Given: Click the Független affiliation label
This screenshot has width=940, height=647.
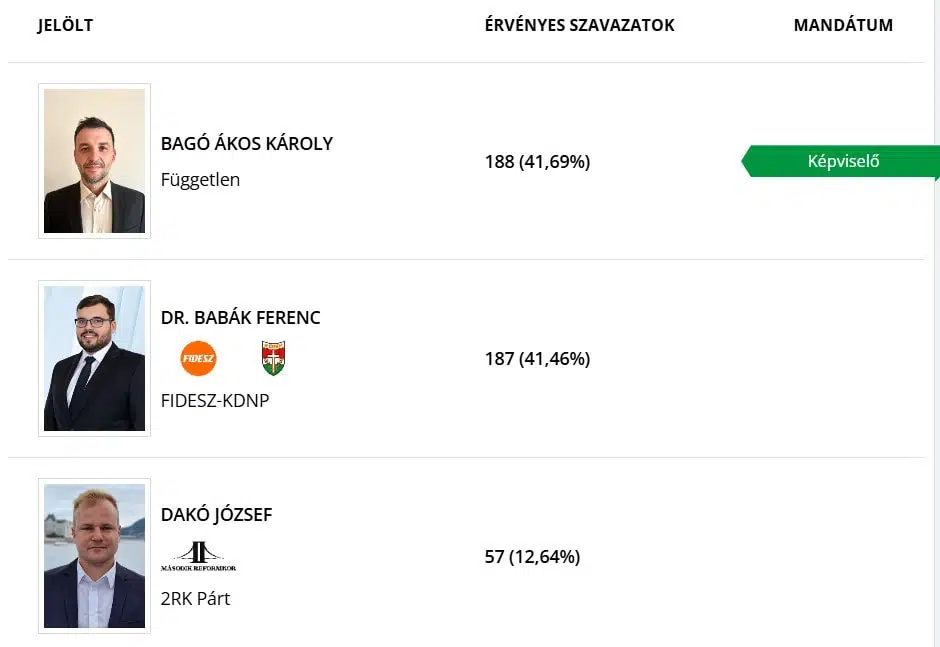Looking at the screenshot, I should [x=200, y=181].
